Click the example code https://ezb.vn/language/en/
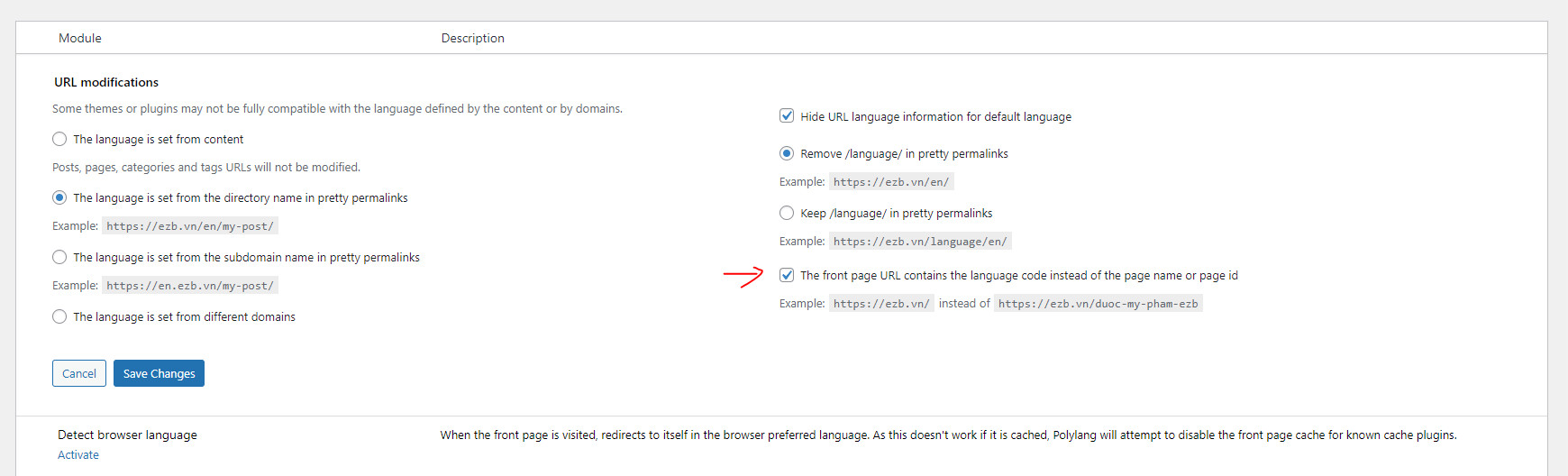Viewport: 1568px width, 476px height. pyautogui.click(x=920, y=242)
